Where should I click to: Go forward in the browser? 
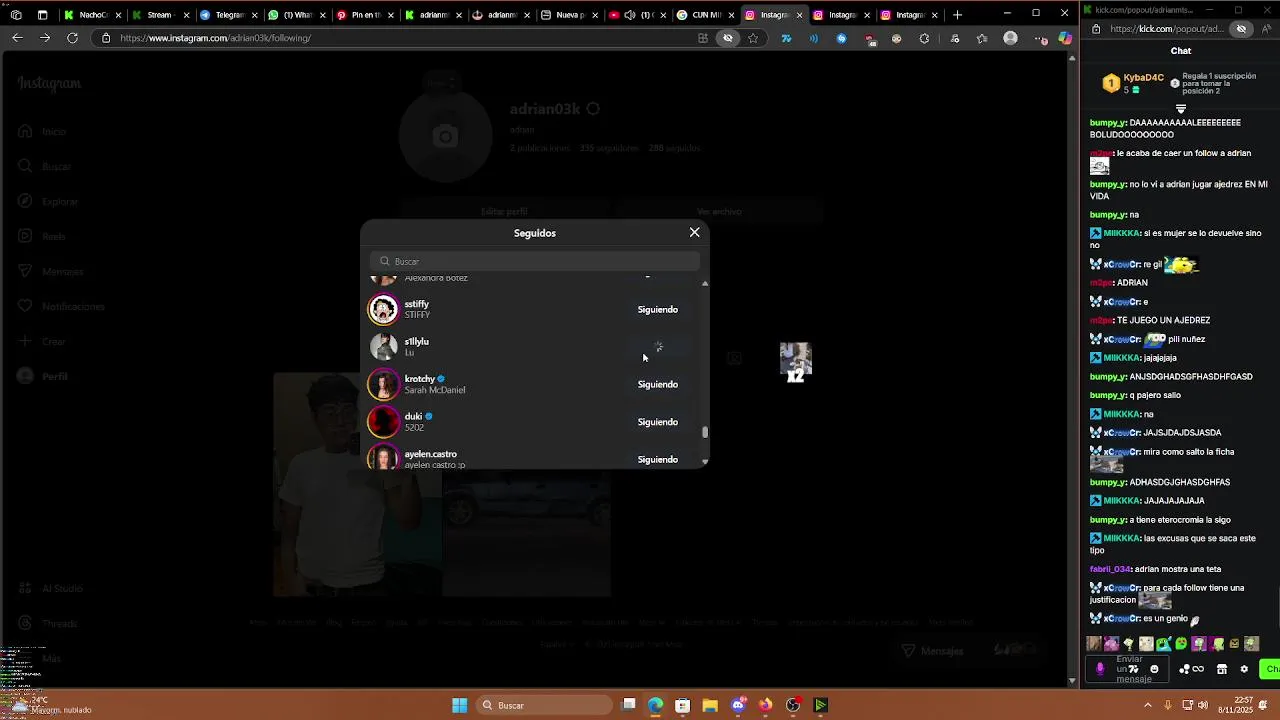[x=45, y=37]
